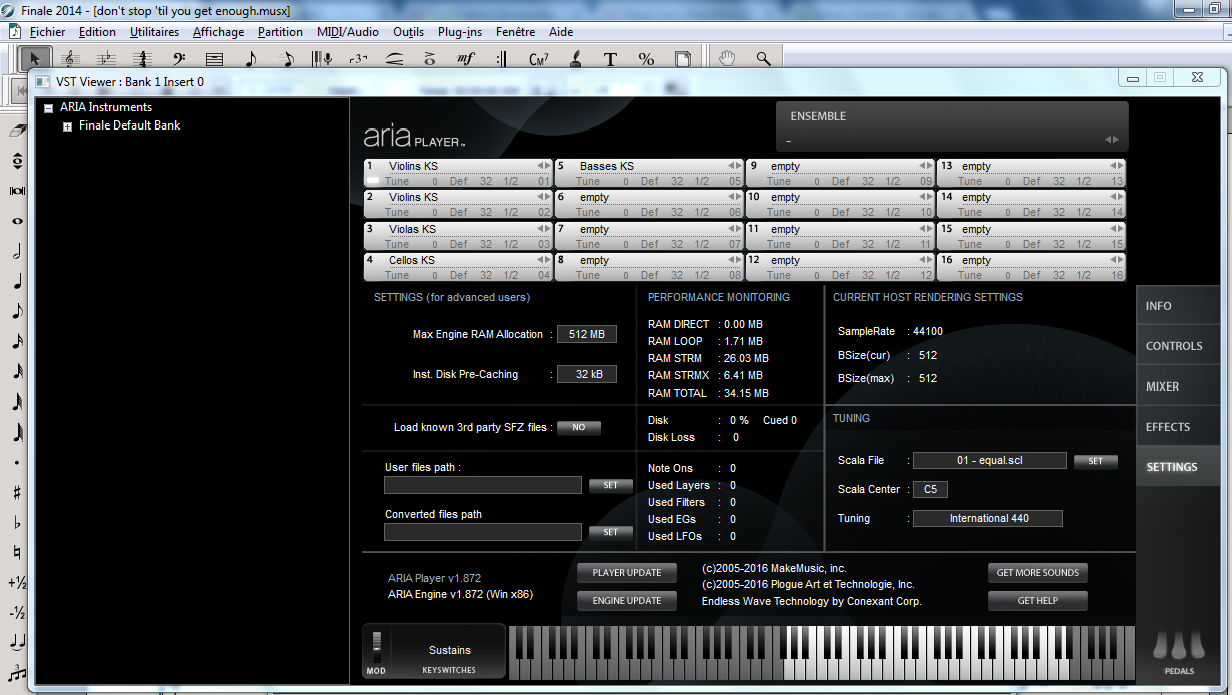Click the GET MORE SOUNDS button
The width and height of the screenshot is (1232, 695).
(x=1037, y=573)
